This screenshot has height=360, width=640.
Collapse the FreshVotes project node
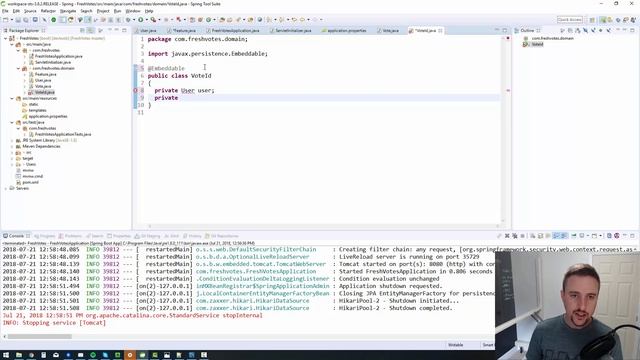(x=6, y=38)
